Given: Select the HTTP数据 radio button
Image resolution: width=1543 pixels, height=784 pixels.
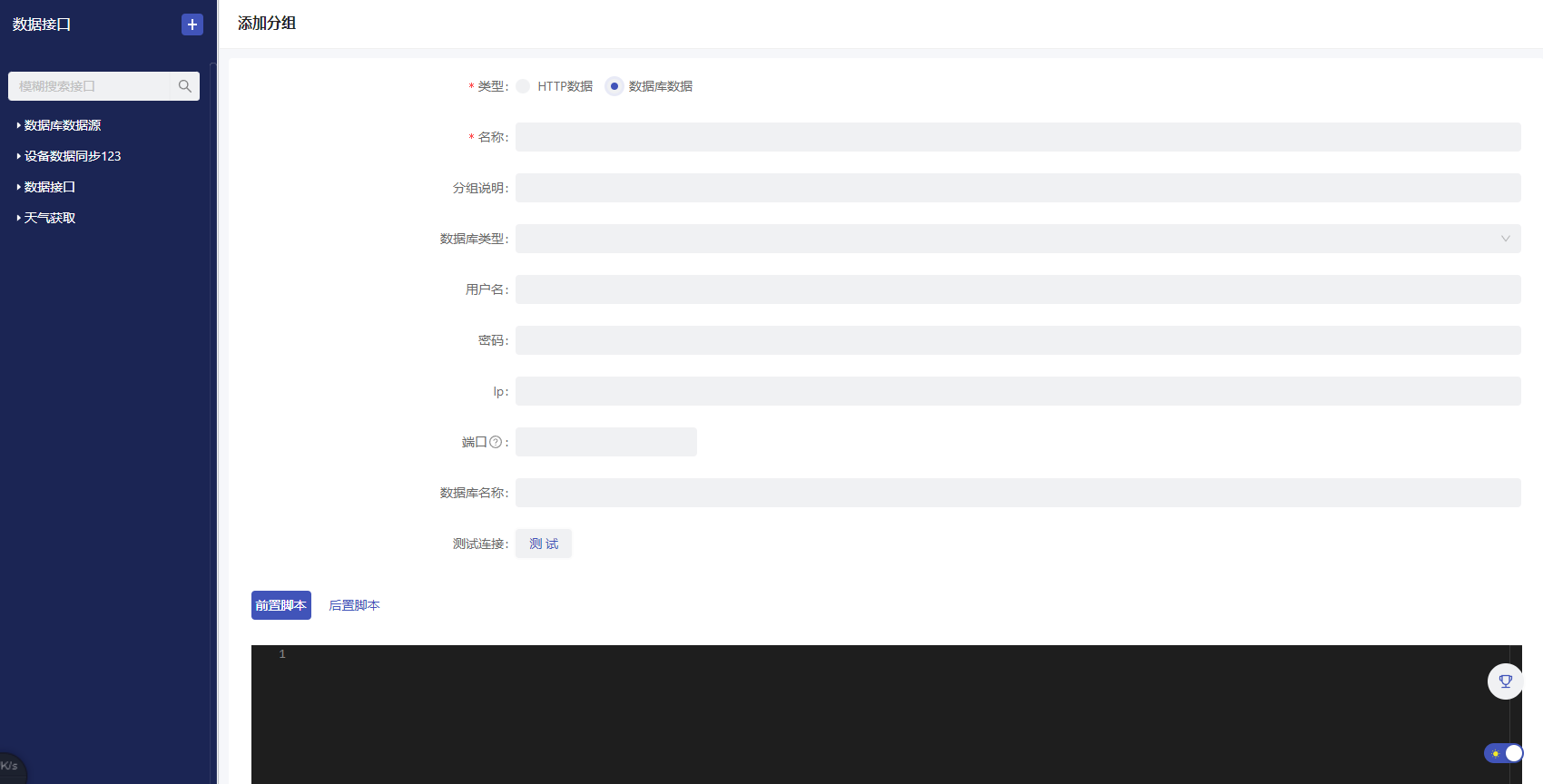Looking at the screenshot, I should pyautogui.click(x=523, y=86).
